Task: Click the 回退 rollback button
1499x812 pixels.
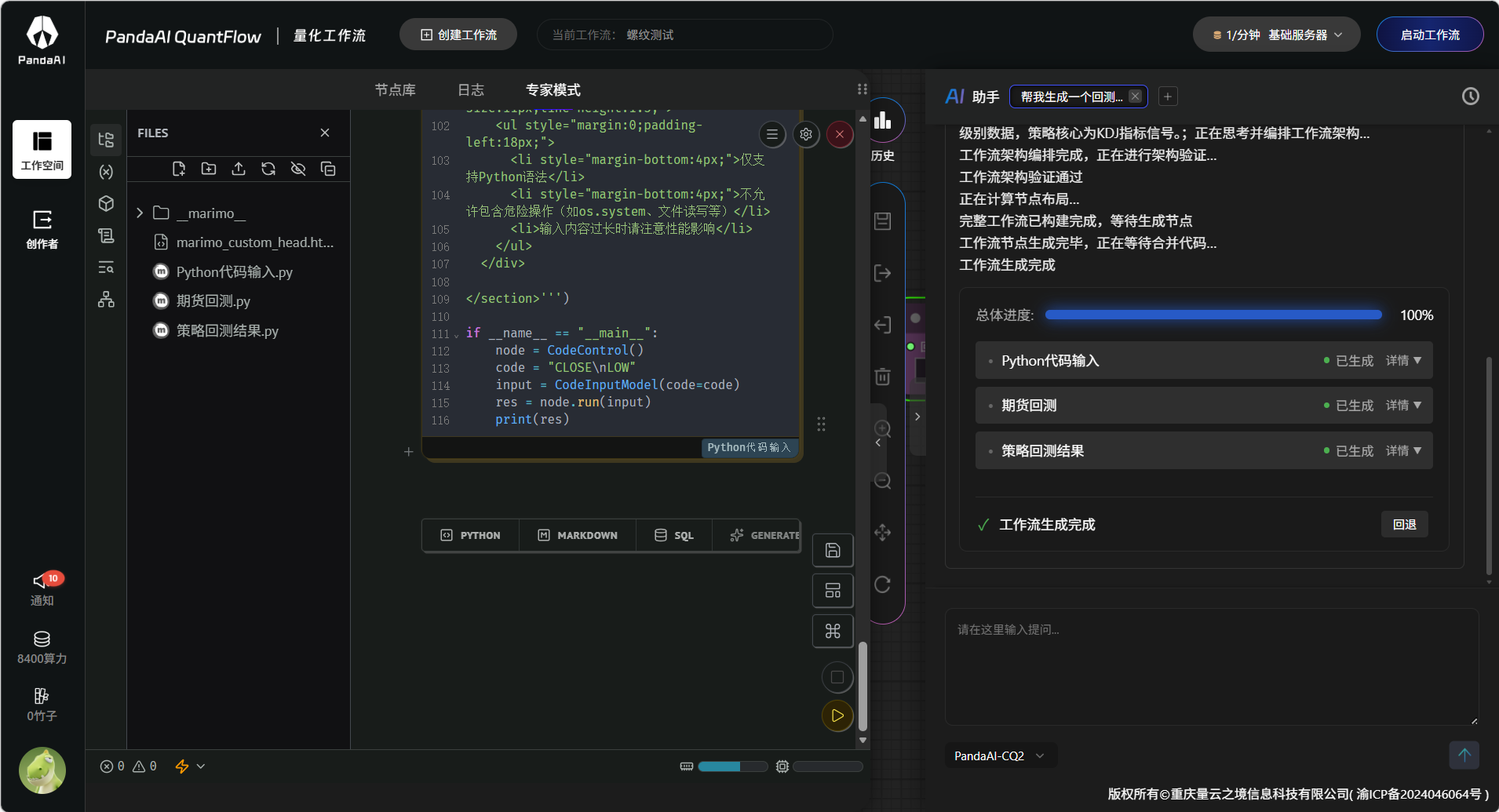Action: pyautogui.click(x=1404, y=525)
